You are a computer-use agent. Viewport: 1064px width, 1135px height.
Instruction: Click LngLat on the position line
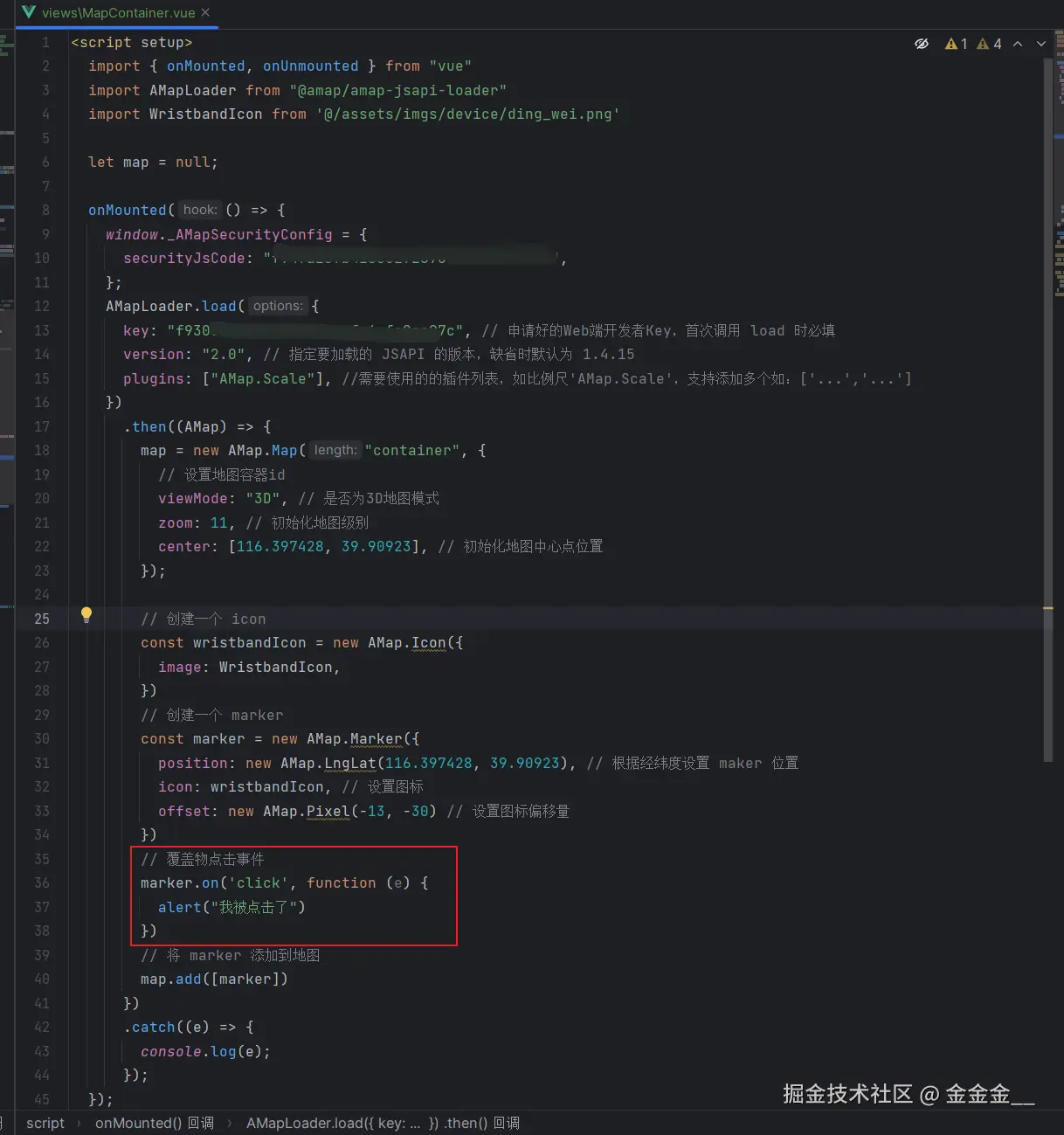tap(350, 764)
